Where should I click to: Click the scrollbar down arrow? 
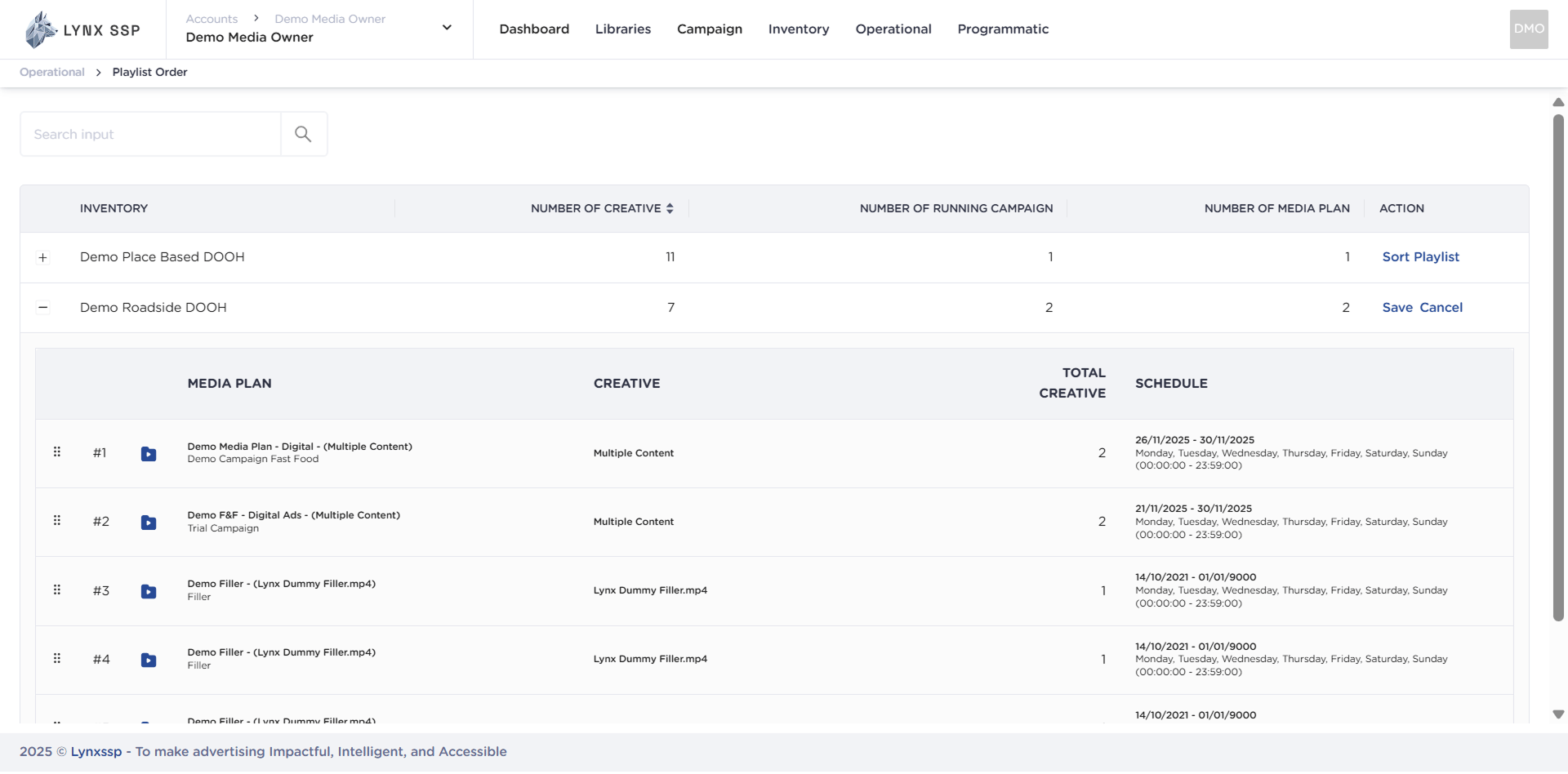[1558, 714]
